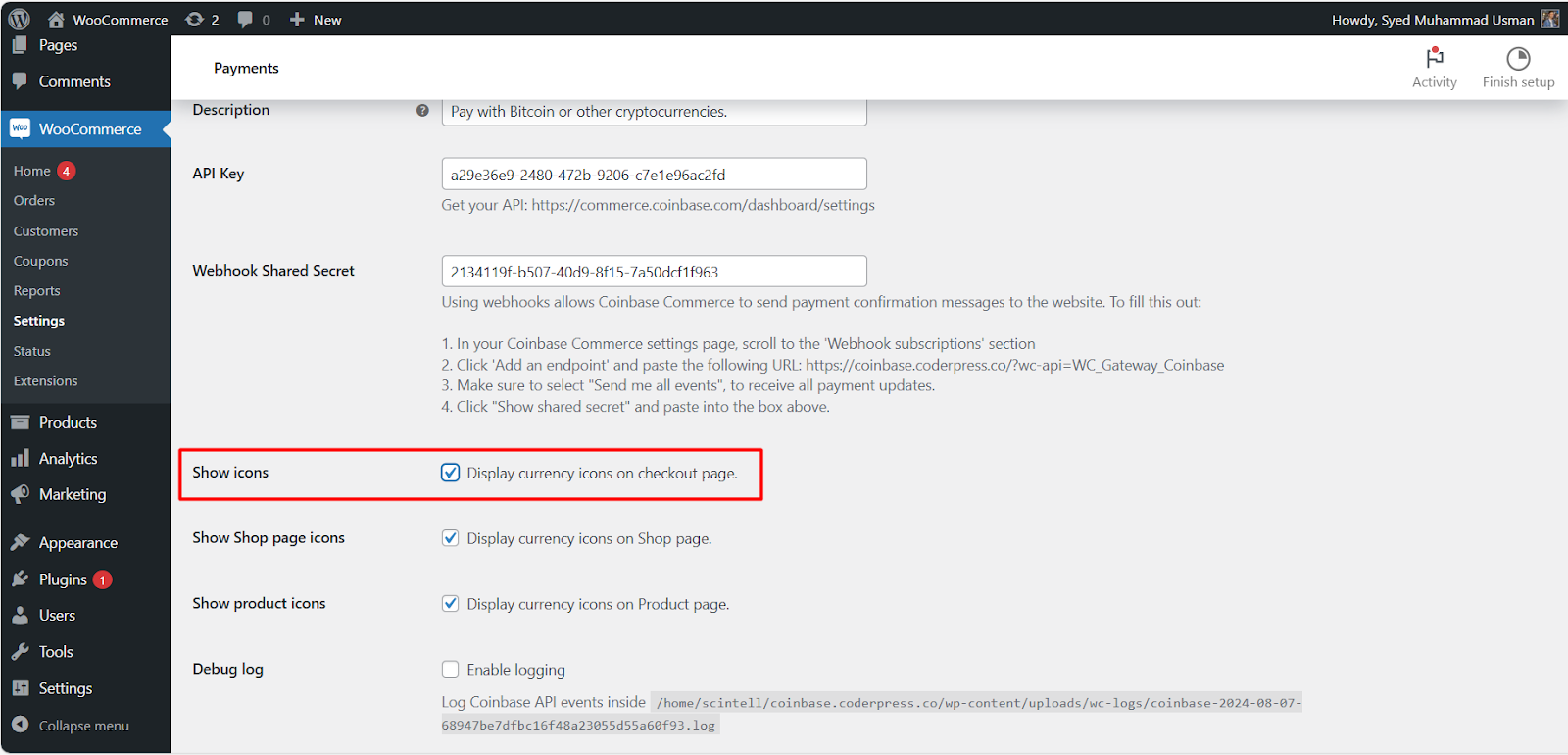Image resolution: width=1568 pixels, height=755 pixels.
Task: Click the Debug log label
Action: point(227,670)
